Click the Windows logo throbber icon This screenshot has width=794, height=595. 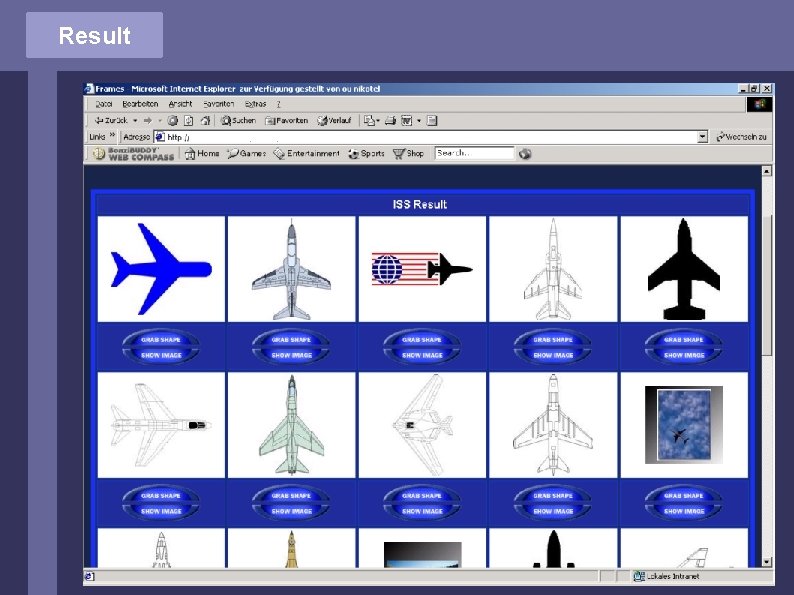pyautogui.click(x=760, y=104)
